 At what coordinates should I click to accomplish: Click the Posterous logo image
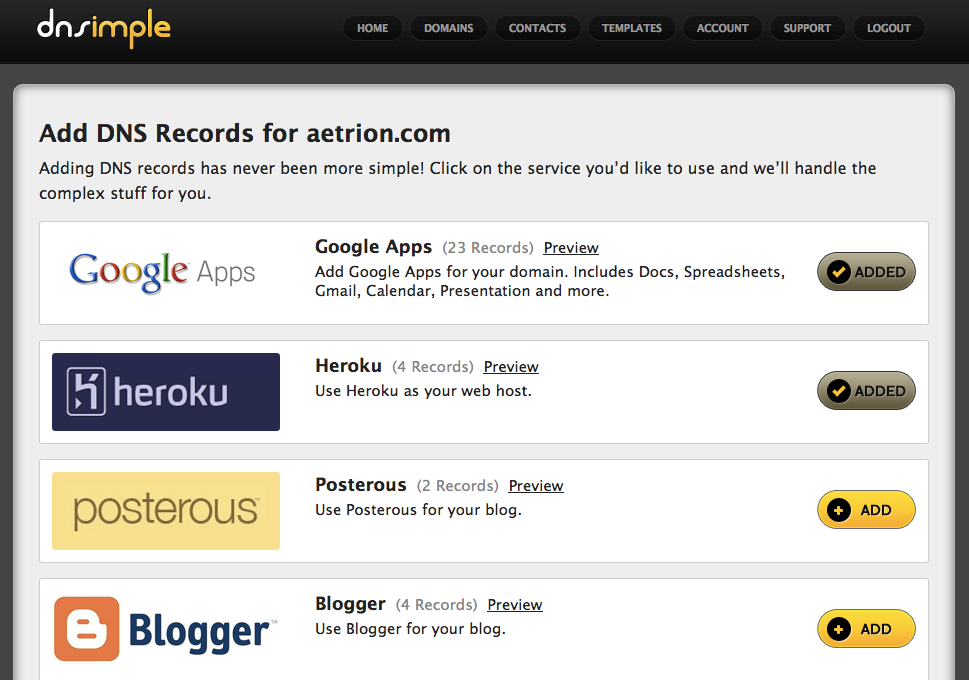166,511
